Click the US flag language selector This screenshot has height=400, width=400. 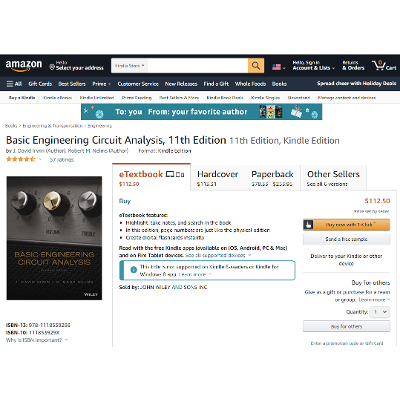279,67
